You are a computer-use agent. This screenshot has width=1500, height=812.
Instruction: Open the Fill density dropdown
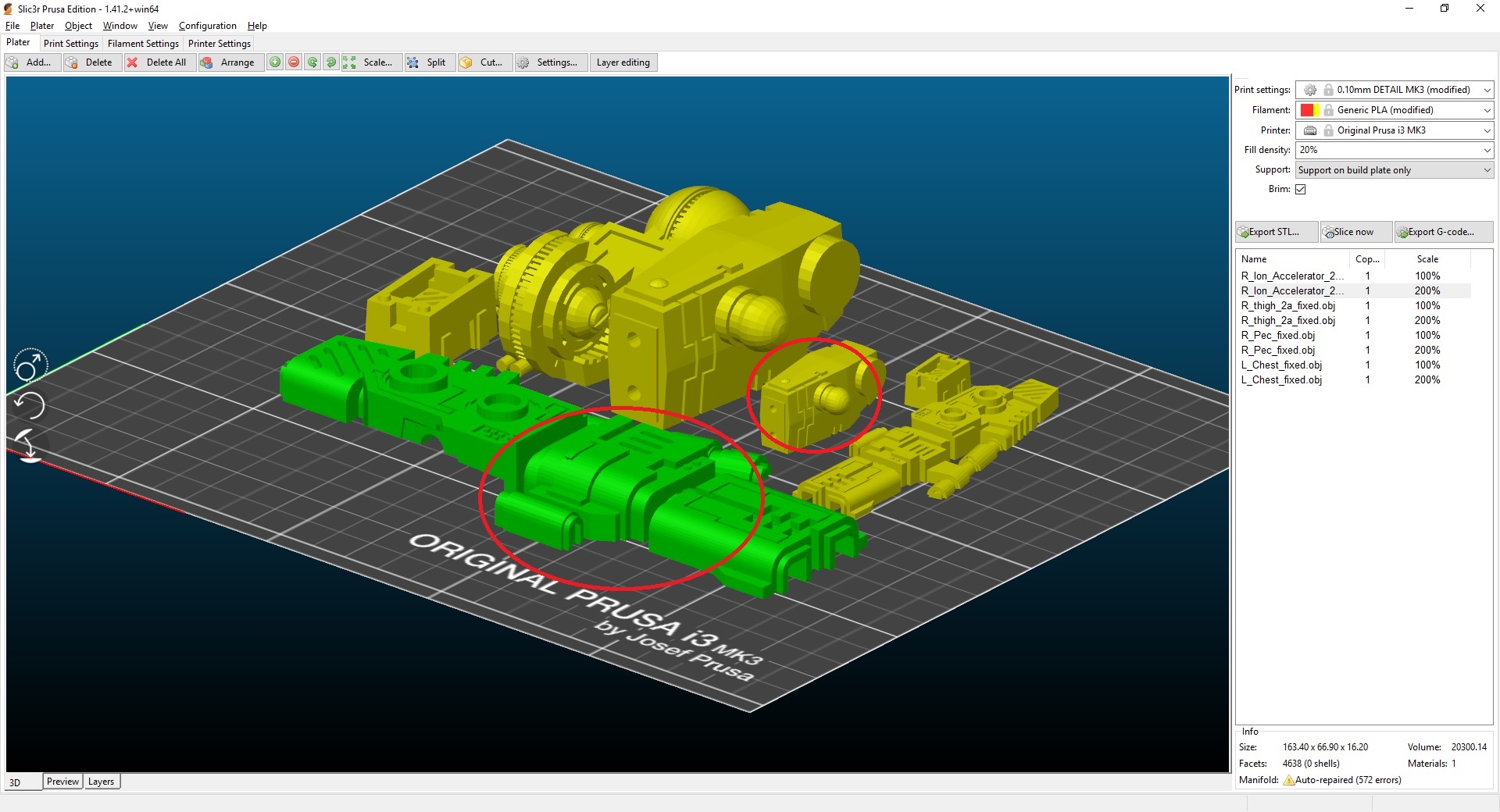tap(1487, 150)
